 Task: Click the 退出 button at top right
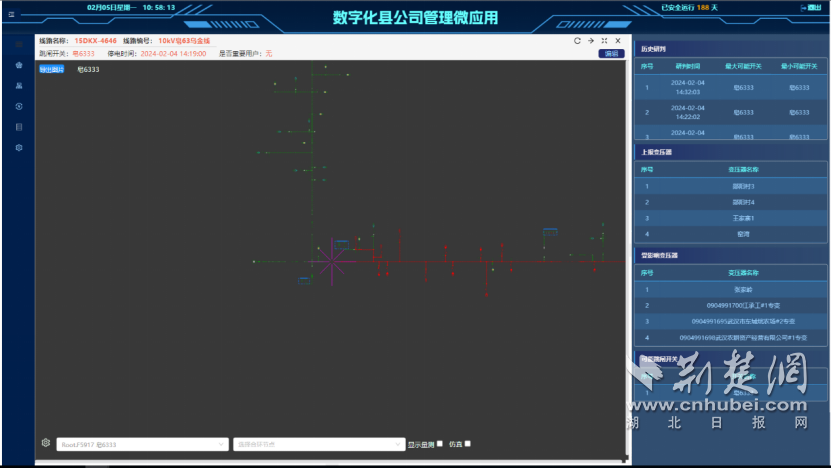813,7
